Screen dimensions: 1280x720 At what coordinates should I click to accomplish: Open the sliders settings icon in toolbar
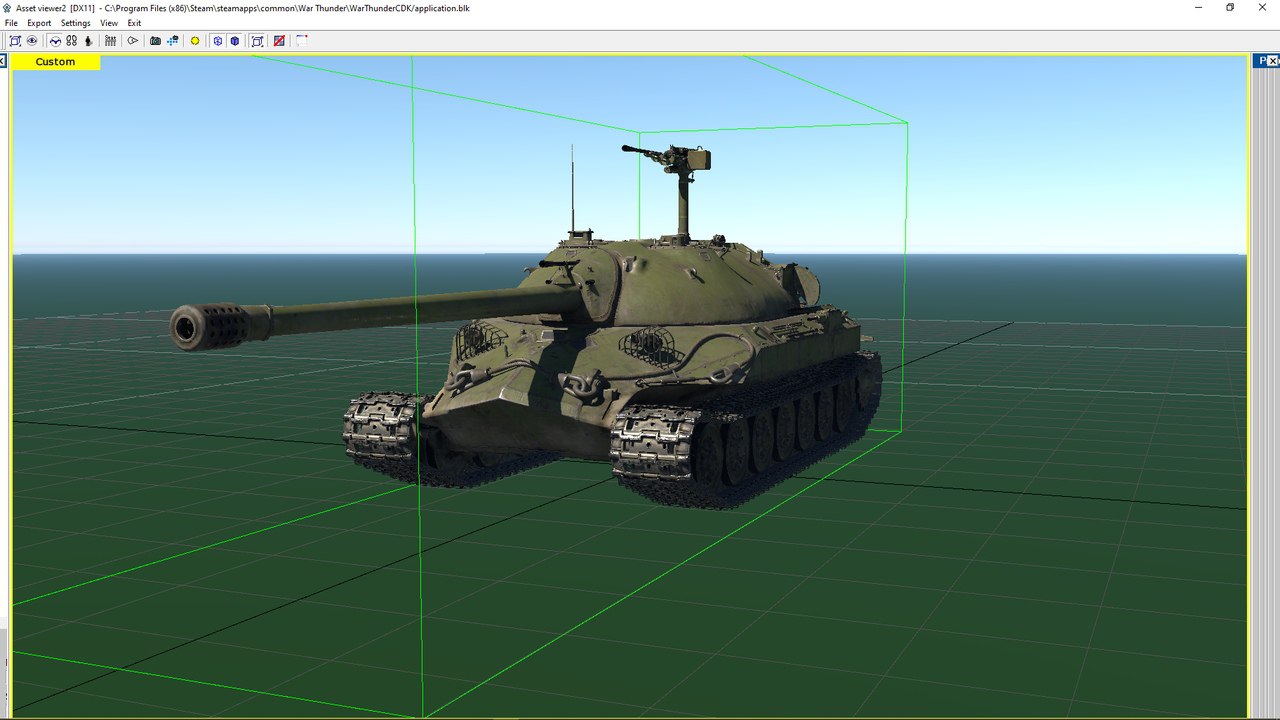[x=110, y=41]
